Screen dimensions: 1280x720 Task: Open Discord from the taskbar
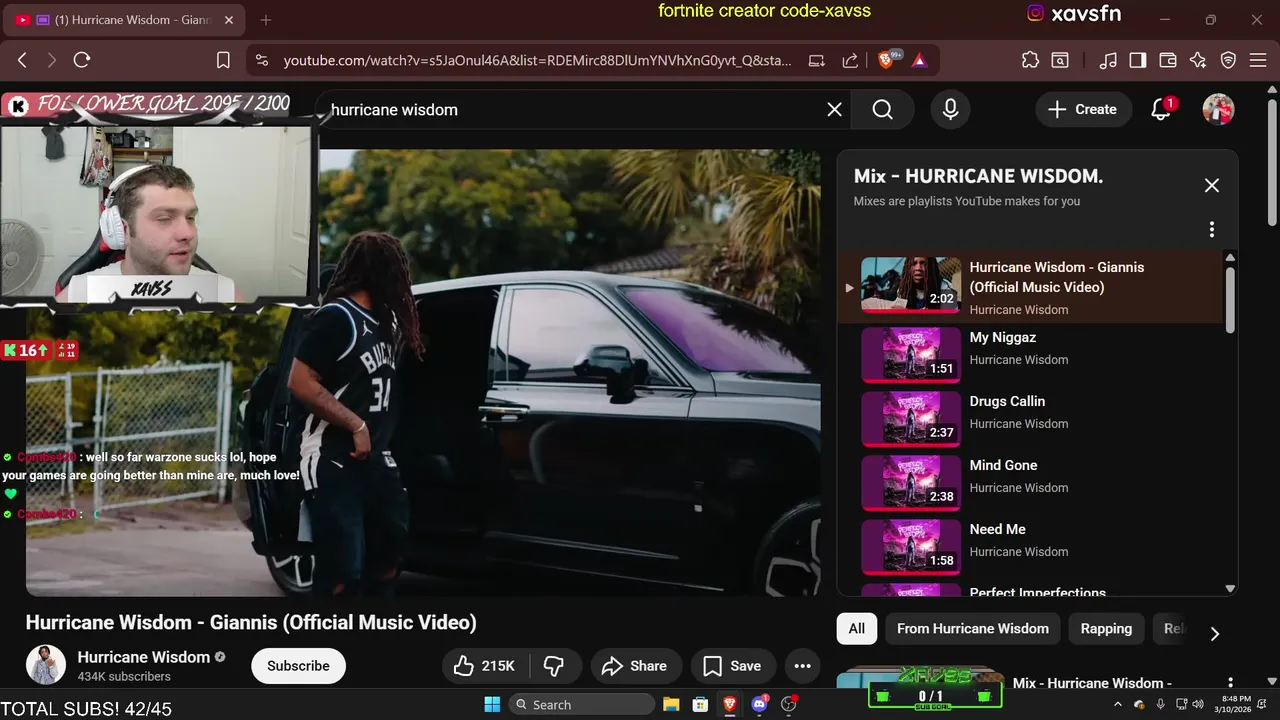(759, 704)
